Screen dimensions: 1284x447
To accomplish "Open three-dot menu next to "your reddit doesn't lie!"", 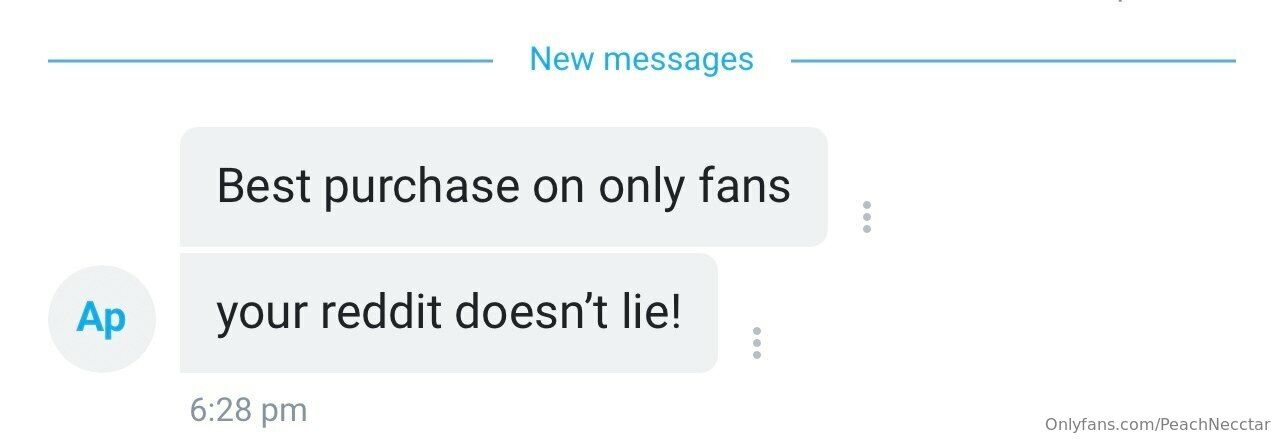I will click(757, 343).
